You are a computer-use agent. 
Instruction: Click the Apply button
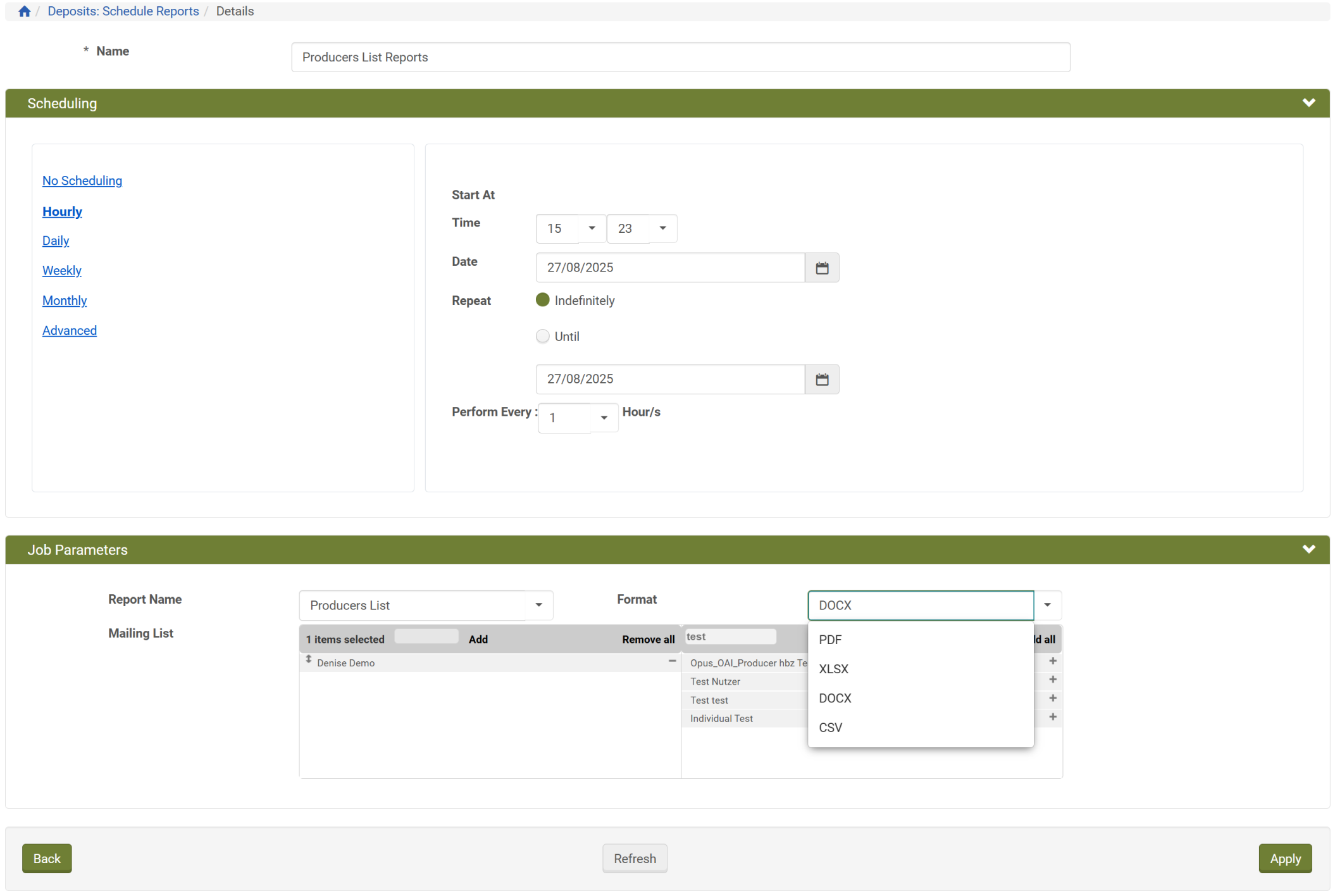(x=1285, y=858)
